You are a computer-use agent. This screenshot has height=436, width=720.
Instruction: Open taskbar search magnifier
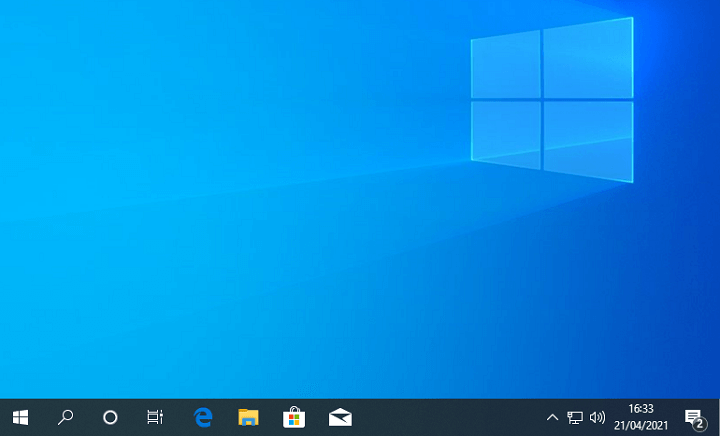(x=65, y=418)
